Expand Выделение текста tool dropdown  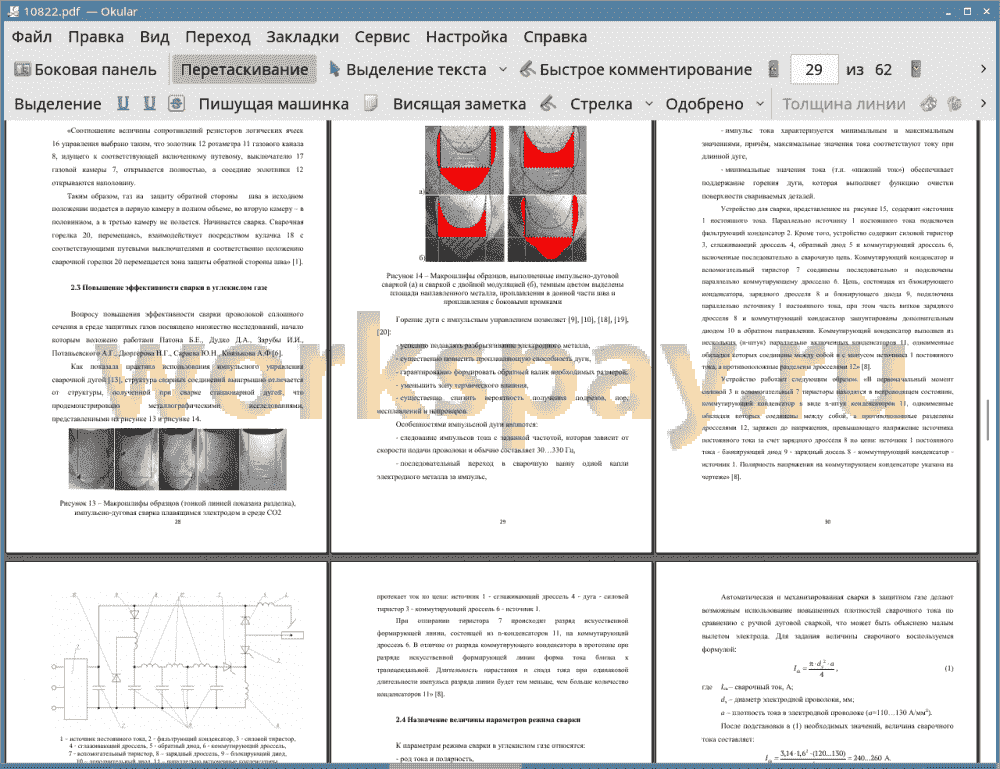coord(503,70)
